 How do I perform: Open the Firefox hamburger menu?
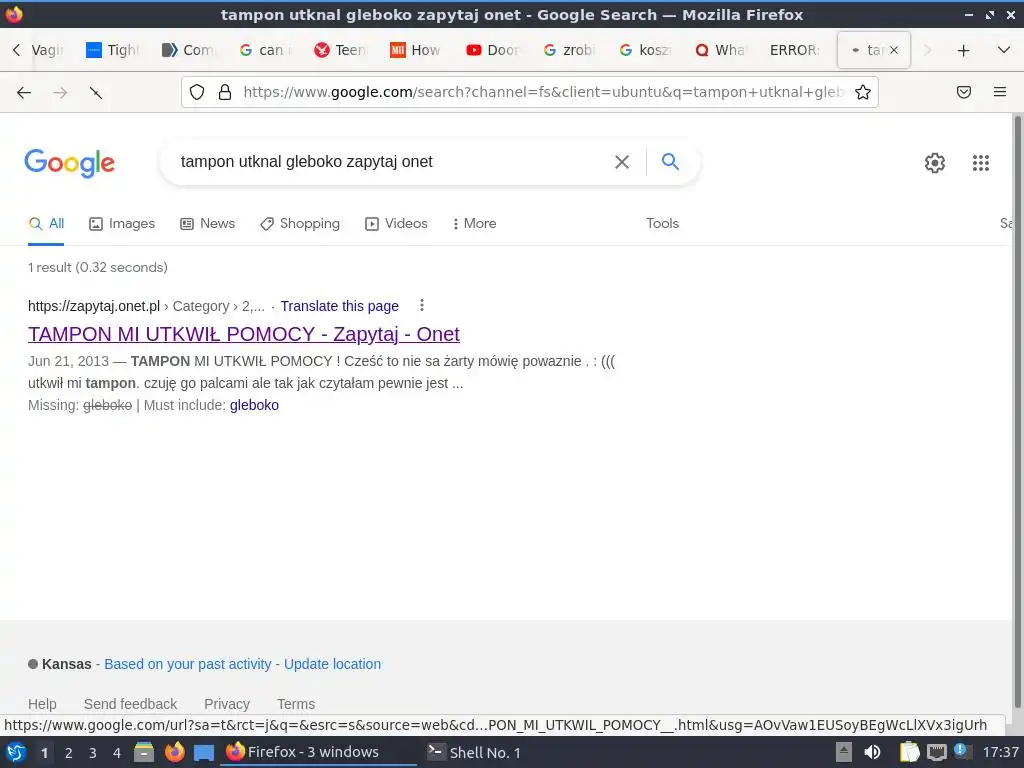point(1000,92)
